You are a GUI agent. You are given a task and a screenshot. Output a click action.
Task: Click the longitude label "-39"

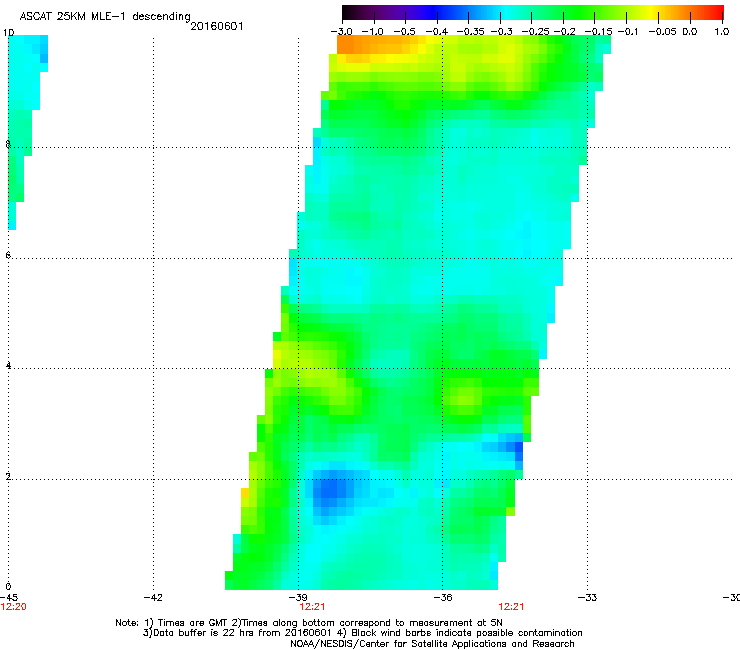(298, 597)
